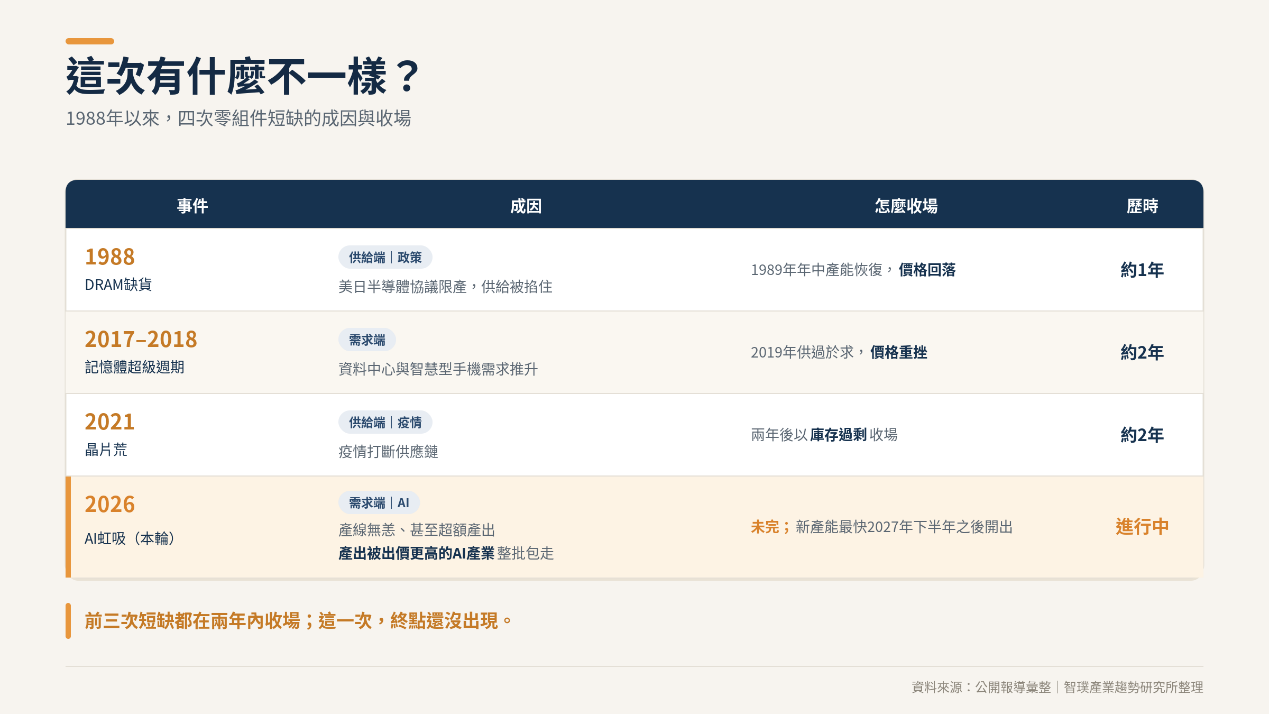Select the 2017–2018 year heading

pyautogui.click(x=141, y=339)
